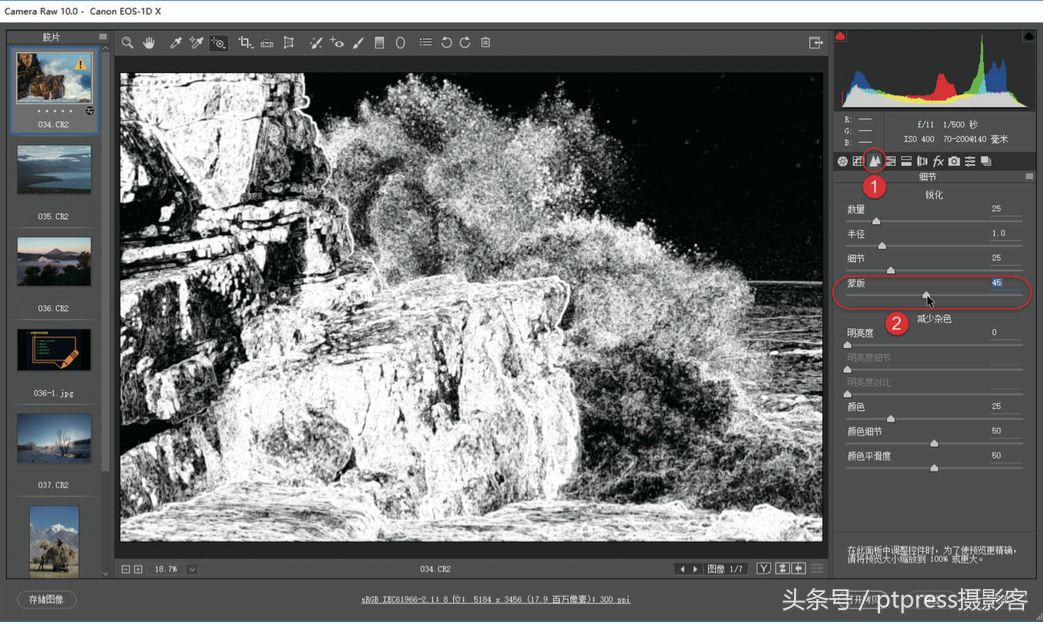Open the Graduated Filter tool
Screen dimensions: 1044x624
(x=379, y=43)
